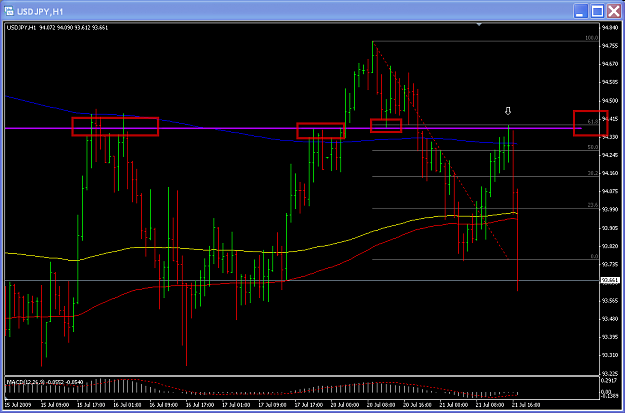
Task: Click the 94.755 price scale label
Action: pyautogui.click(x=610, y=46)
